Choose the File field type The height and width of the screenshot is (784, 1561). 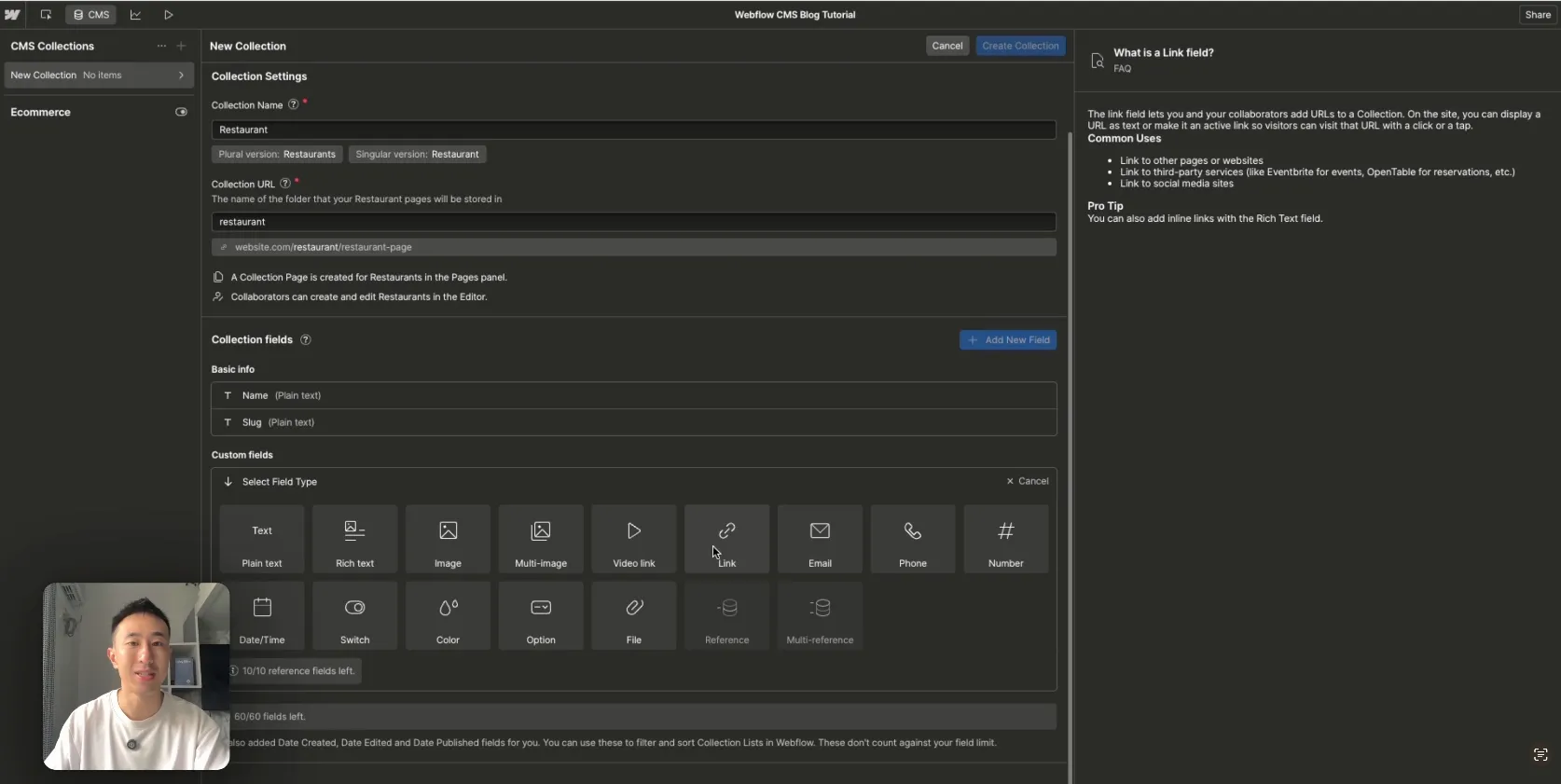point(634,615)
